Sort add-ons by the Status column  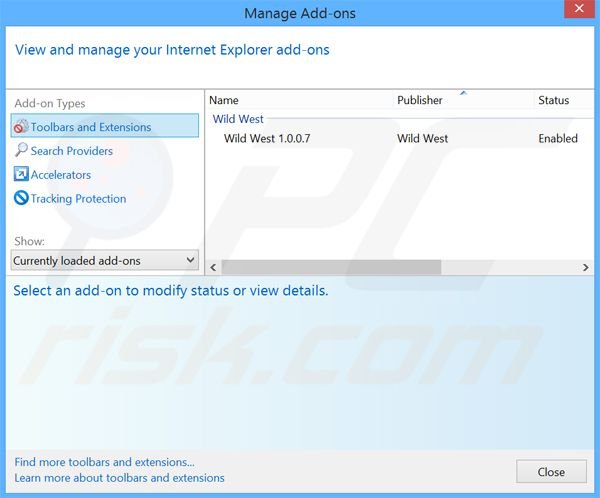(x=553, y=100)
